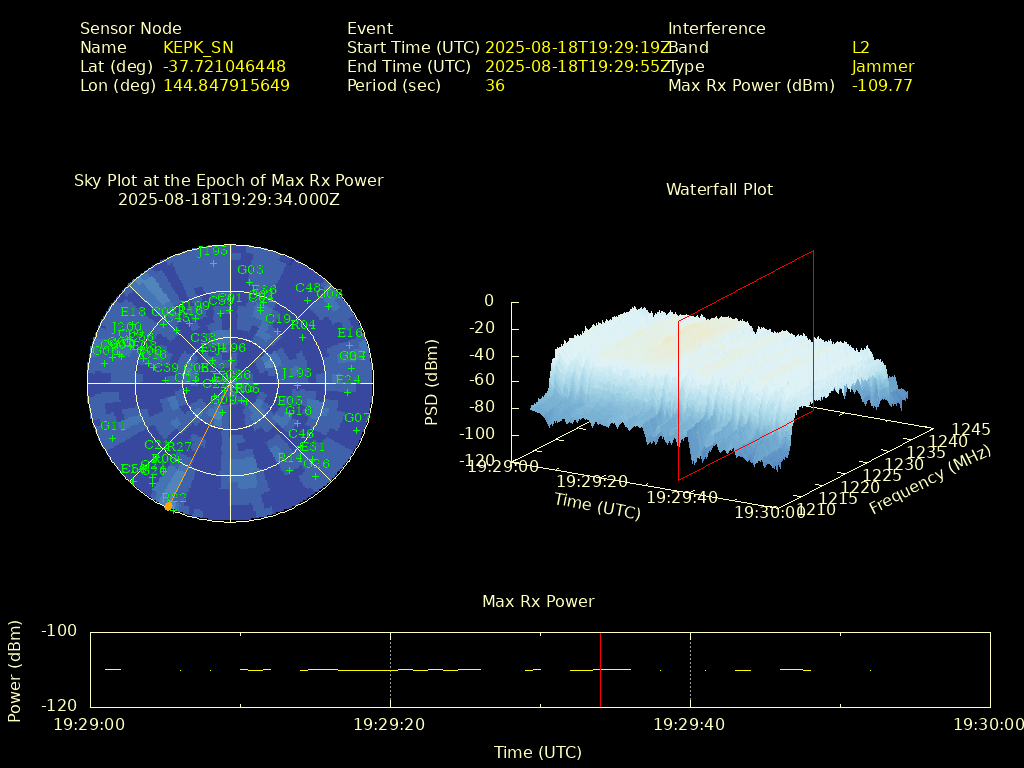
Task: Click the R04 satellite marker
Action: tap(302, 337)
